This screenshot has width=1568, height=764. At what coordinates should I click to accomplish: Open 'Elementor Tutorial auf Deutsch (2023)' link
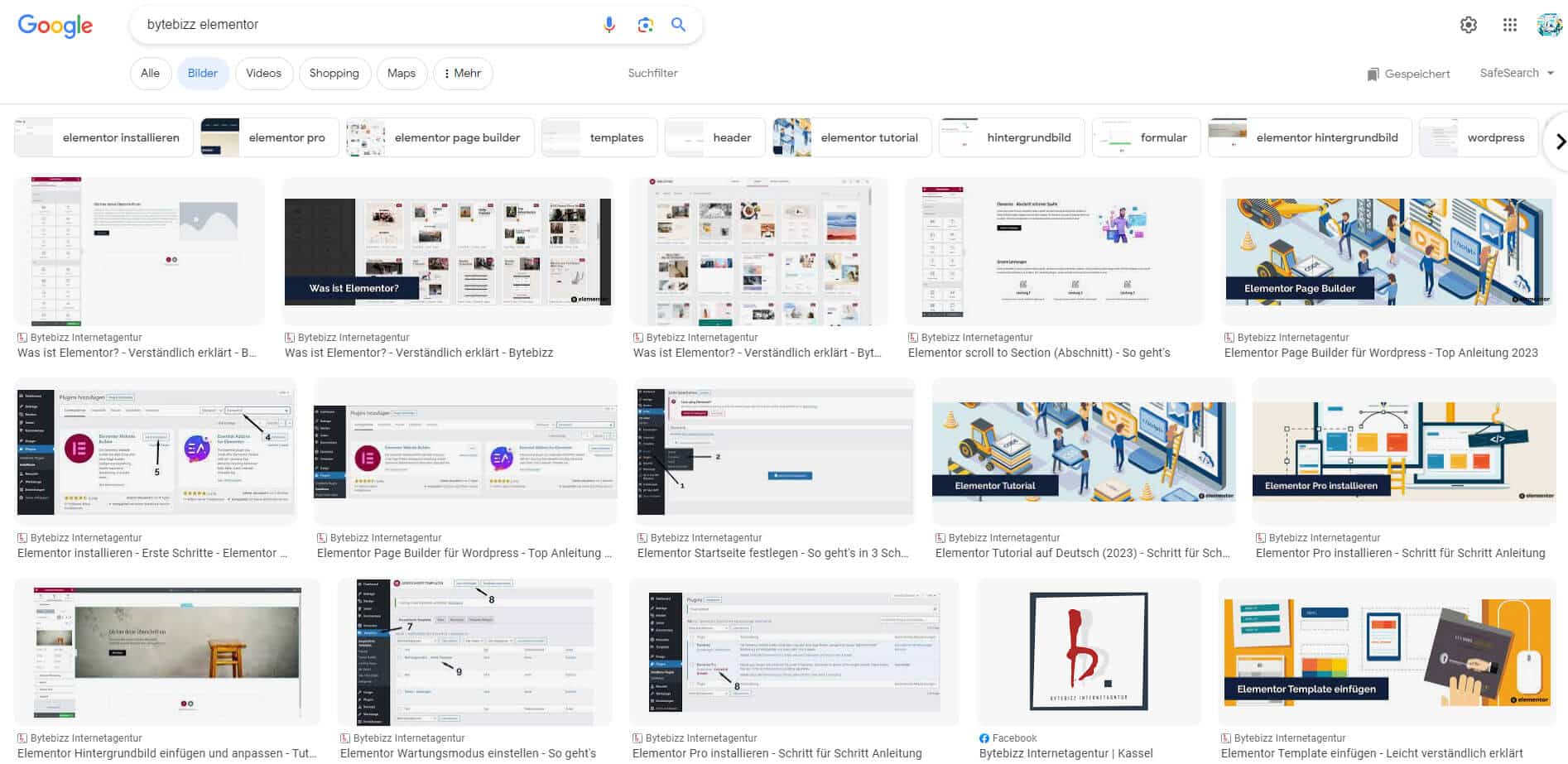coord(1083,553)
